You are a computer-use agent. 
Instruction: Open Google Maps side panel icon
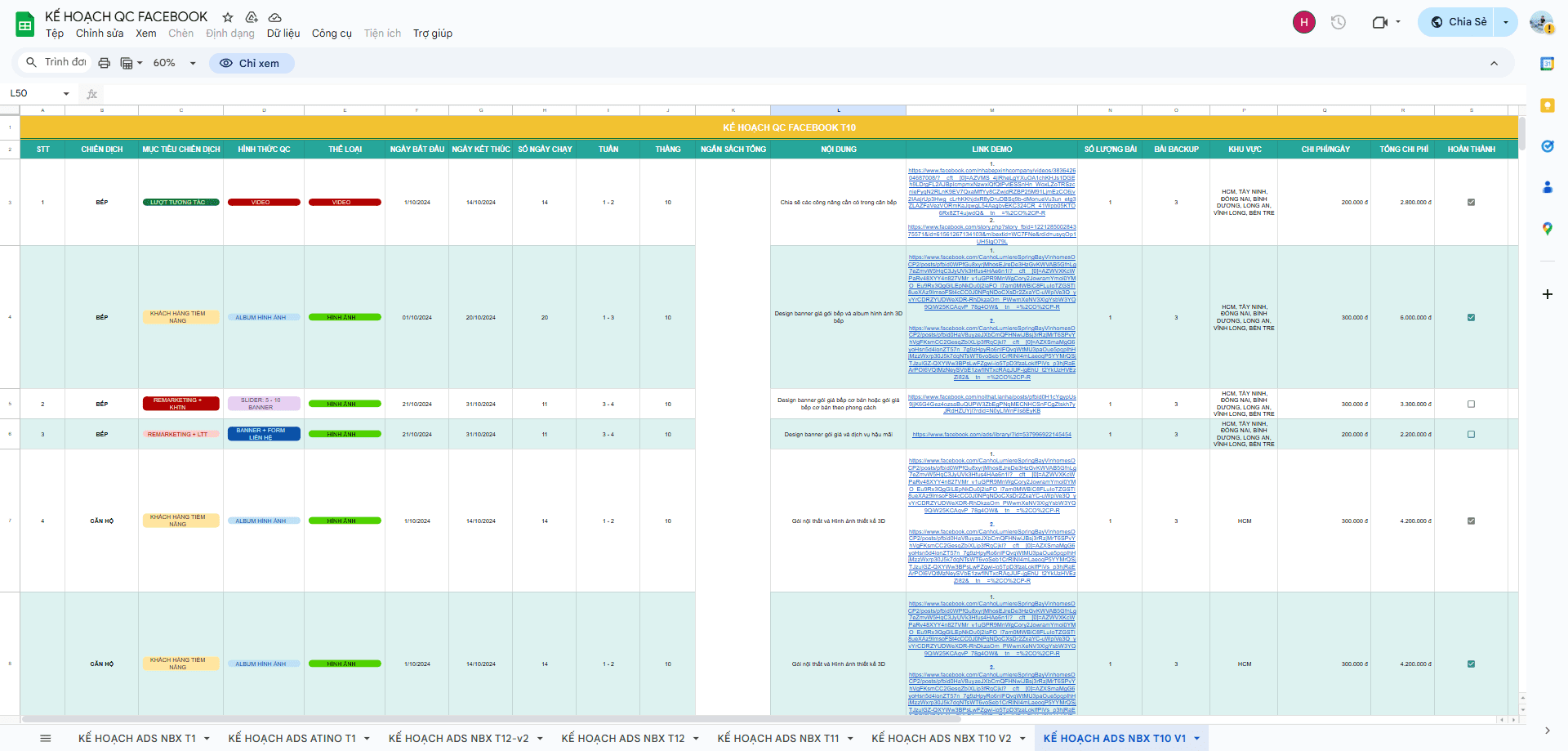click(1547, 229)
